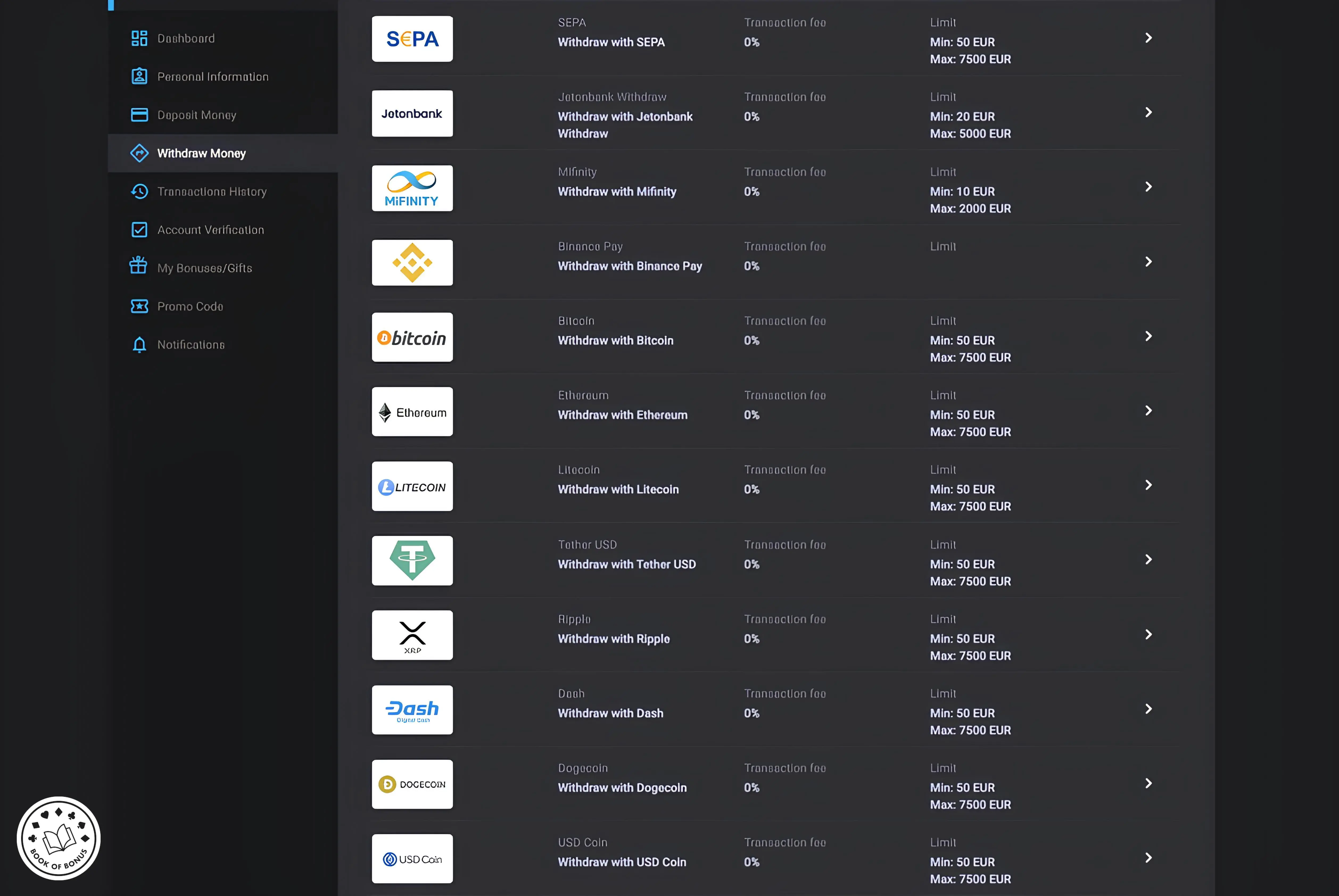The height and width of the screenshot is (896, 1339).
Task: Click the Account Verification checkmark icon
Action: [x=139, y=230]
